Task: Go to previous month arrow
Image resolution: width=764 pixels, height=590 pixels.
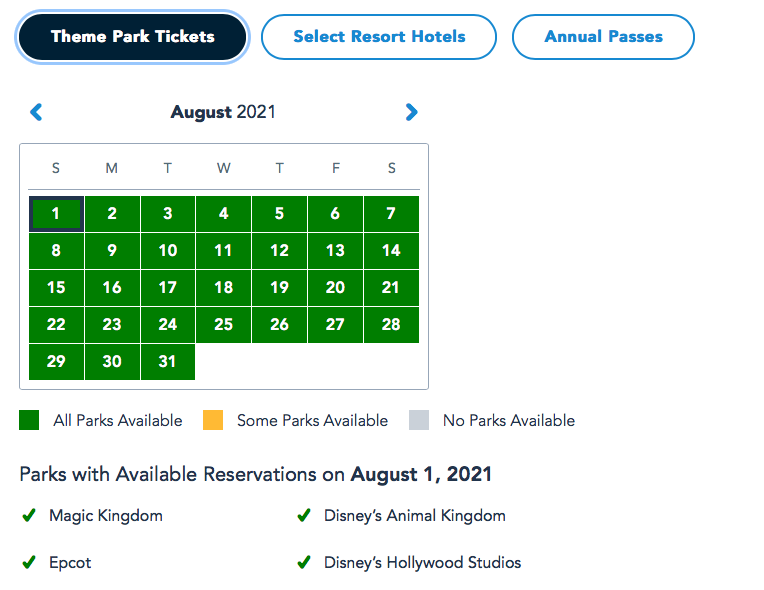Action: coord(37,112)
